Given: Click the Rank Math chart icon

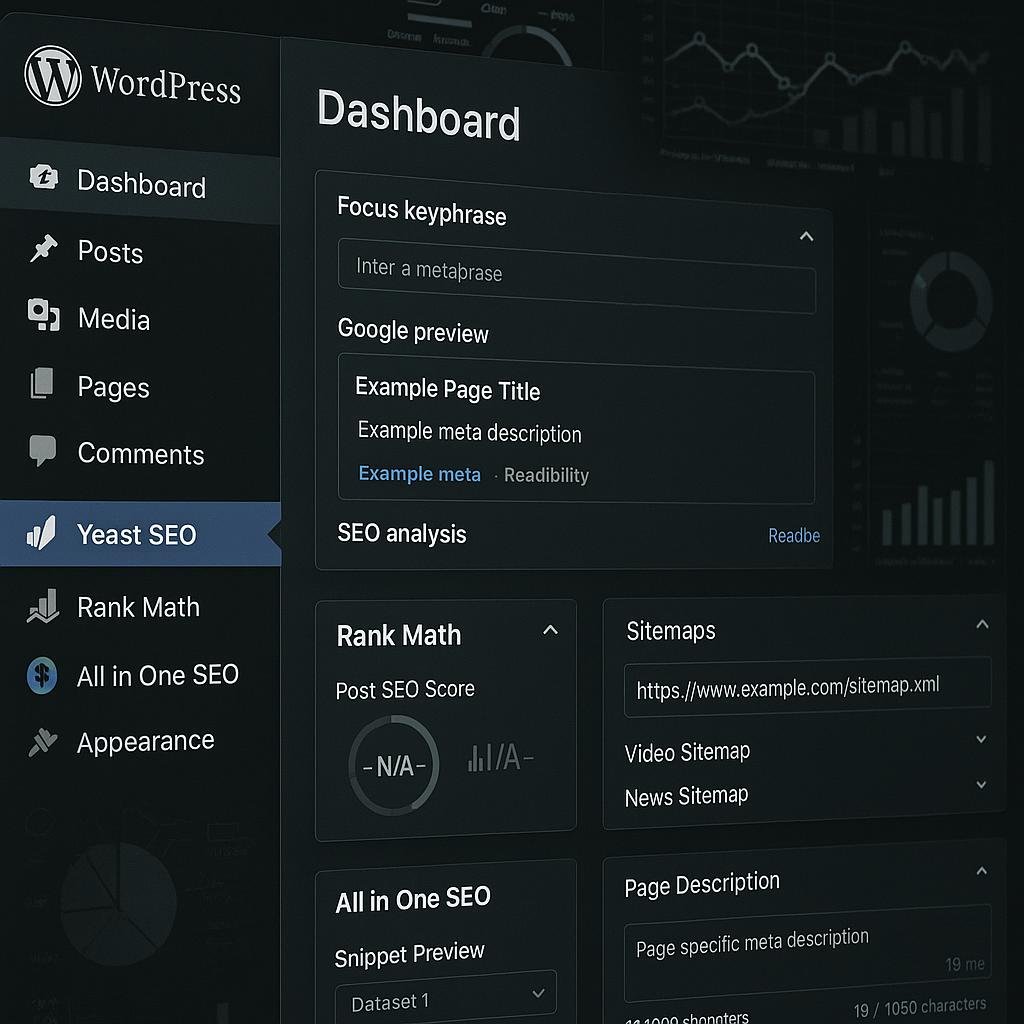Looking at the screenshot, I should [43, 606].
